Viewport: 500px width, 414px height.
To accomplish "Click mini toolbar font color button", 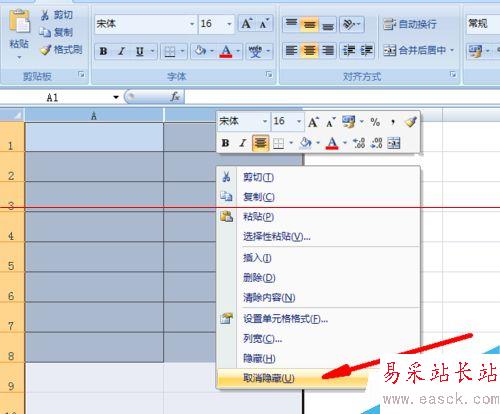I will [x=332, y=143].
